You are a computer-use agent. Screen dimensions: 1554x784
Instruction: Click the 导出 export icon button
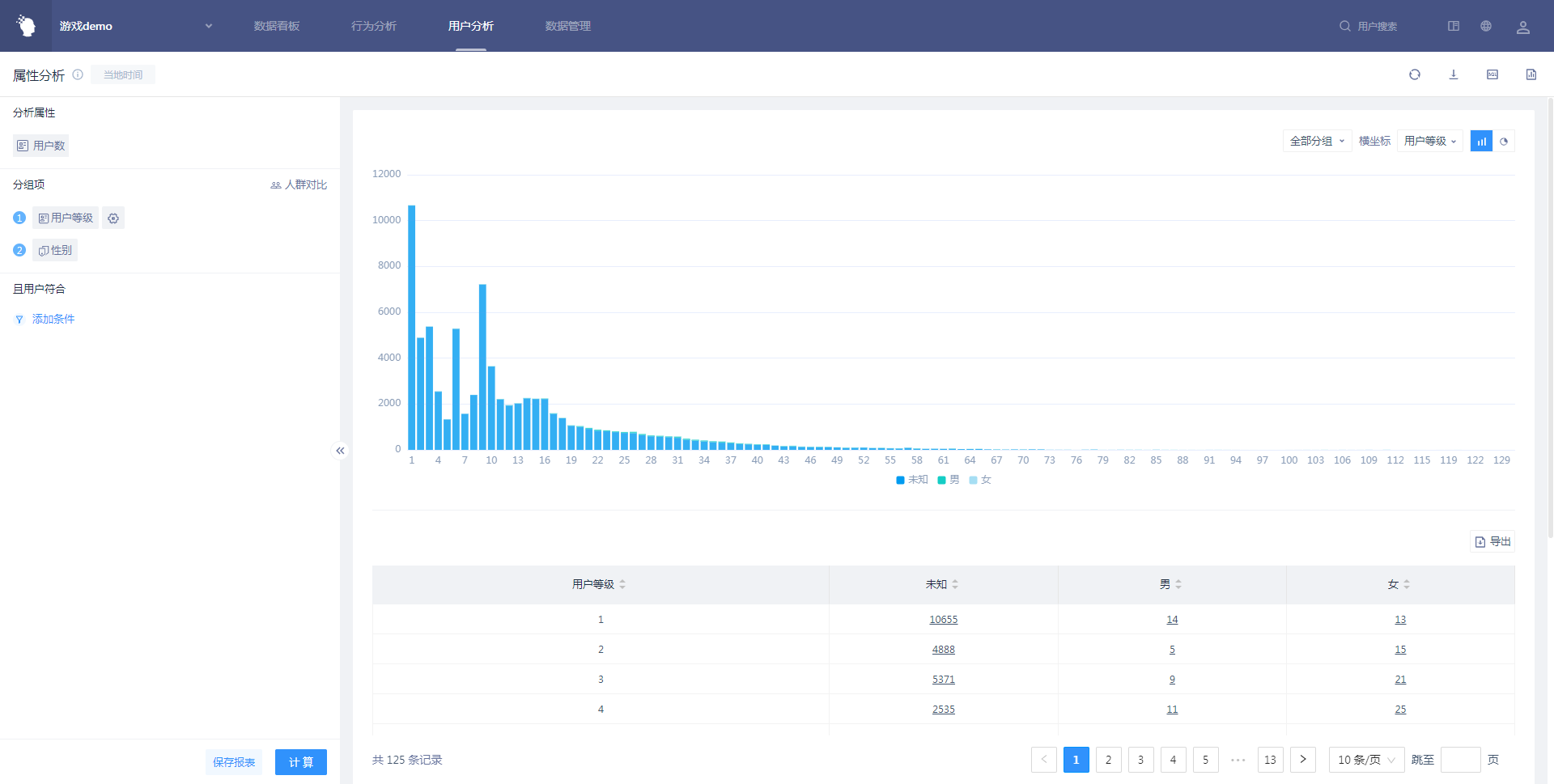(1492, 541)
